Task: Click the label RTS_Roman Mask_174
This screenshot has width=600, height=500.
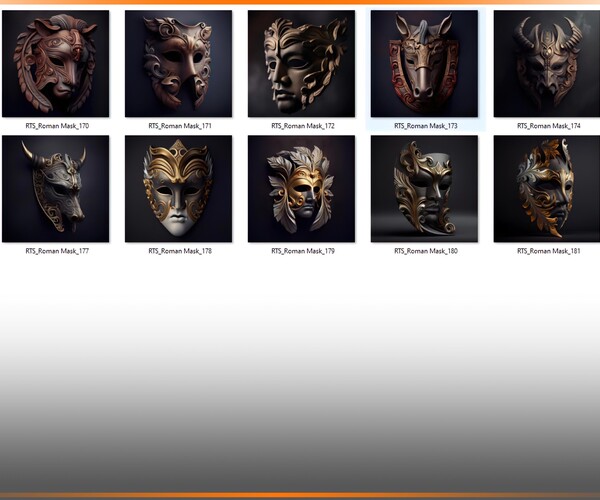Action: point(548,126)
